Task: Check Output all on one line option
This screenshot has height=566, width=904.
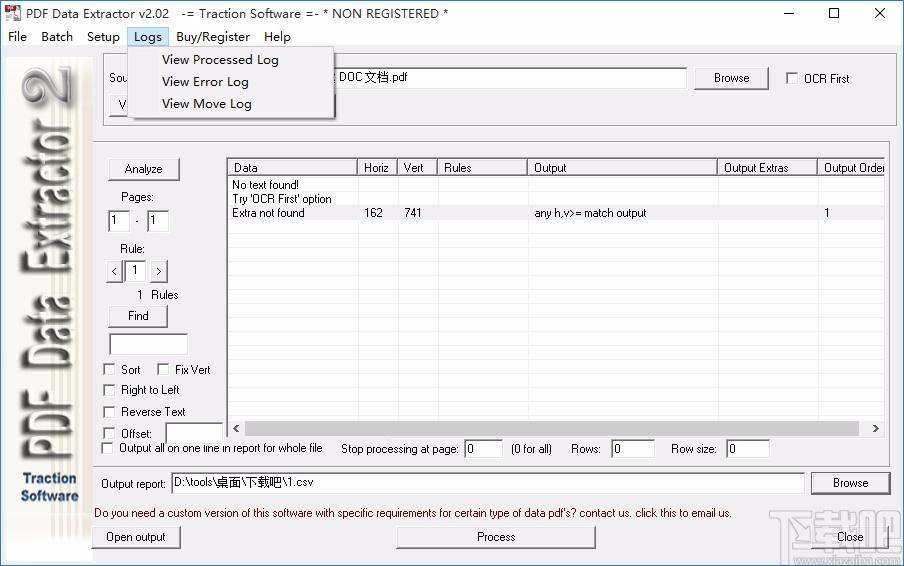Action: pos(107,448)
